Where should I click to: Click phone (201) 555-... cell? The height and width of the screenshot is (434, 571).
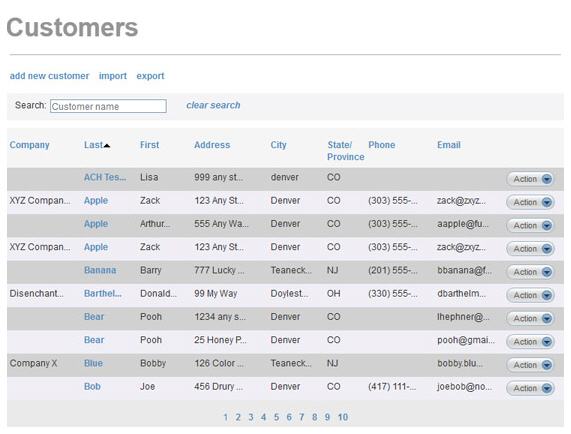[x=393, y=270]
